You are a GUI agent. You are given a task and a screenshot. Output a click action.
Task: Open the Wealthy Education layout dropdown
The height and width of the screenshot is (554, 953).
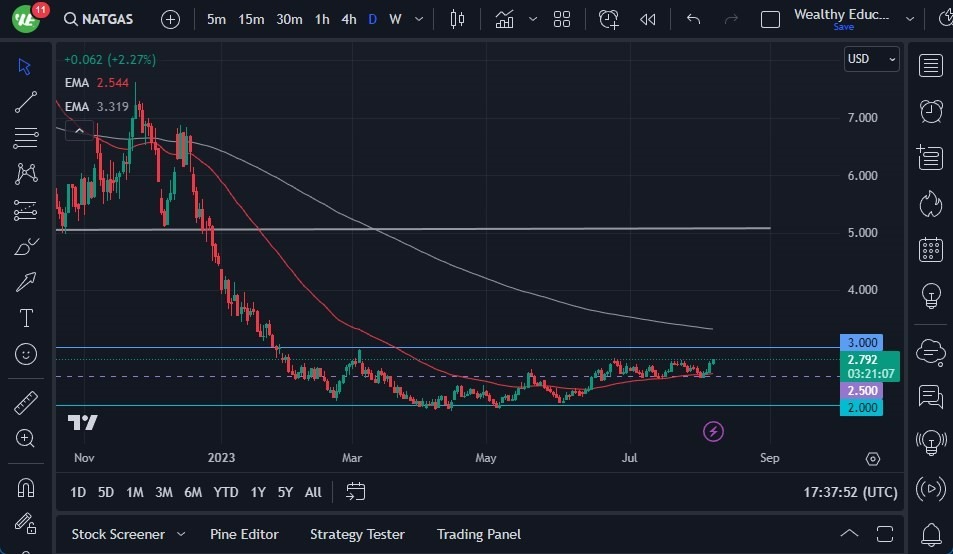point(909,19)
